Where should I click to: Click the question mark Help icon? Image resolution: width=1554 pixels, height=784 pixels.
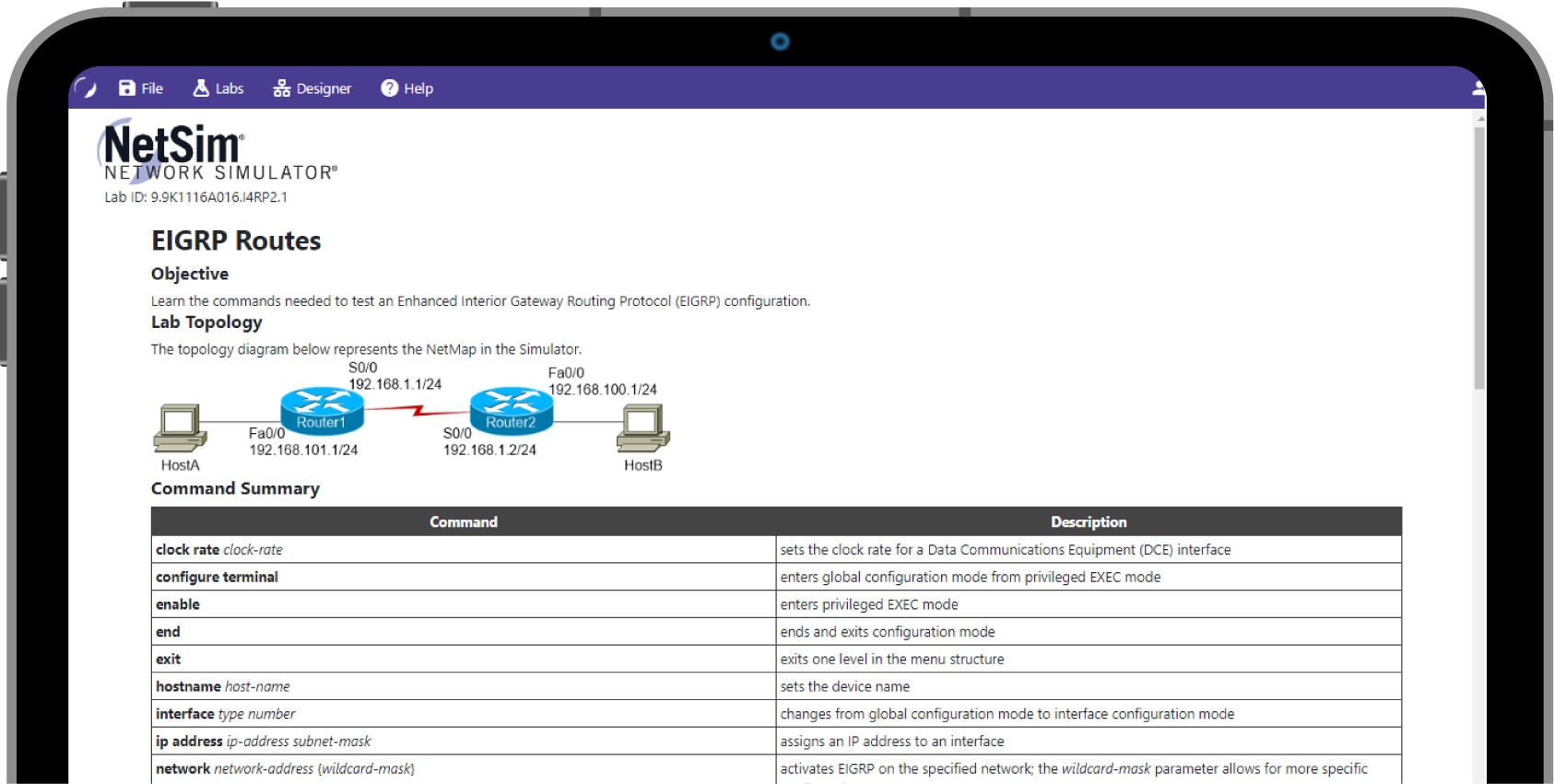(x=390, y=88)
